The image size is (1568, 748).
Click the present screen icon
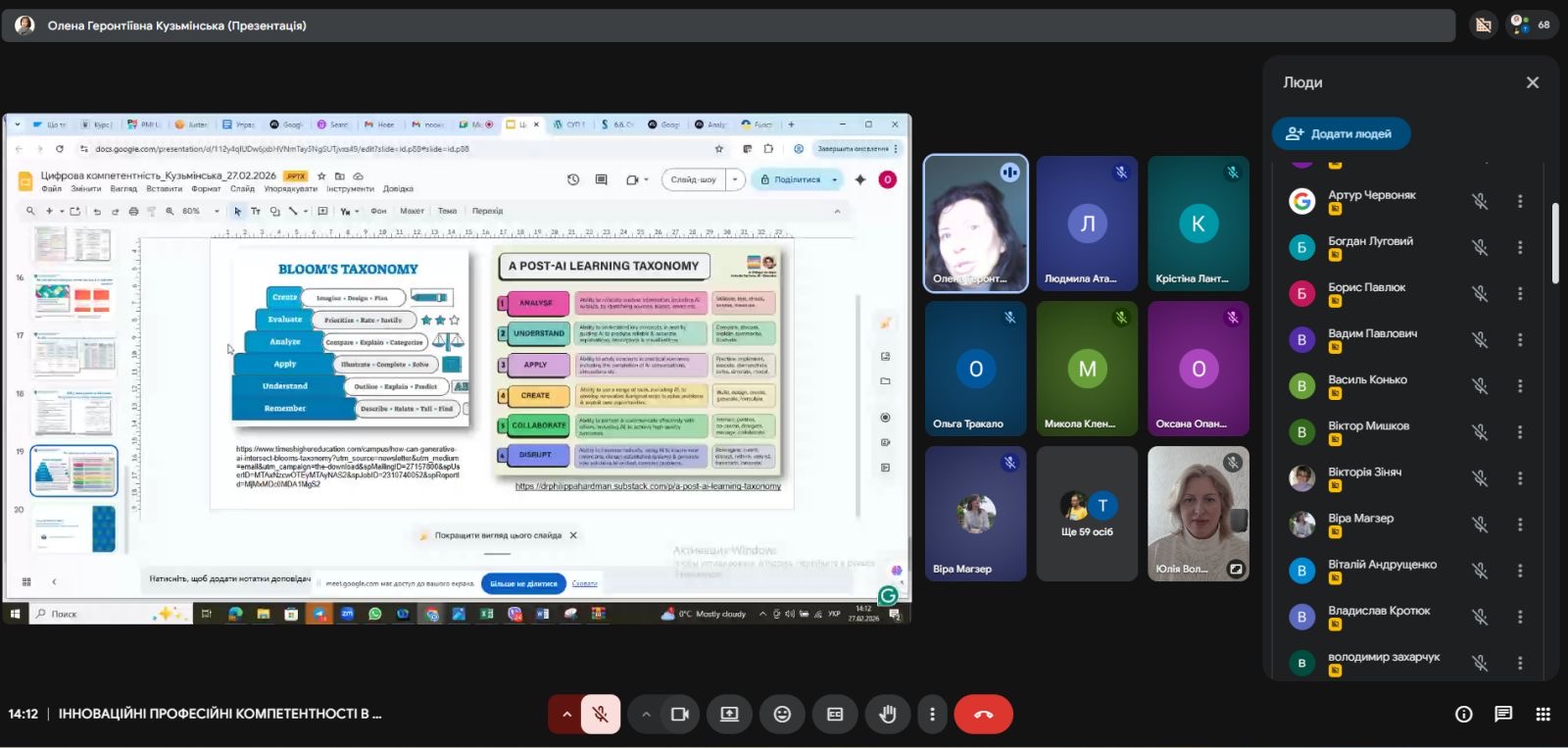click(x=729, y=715)
